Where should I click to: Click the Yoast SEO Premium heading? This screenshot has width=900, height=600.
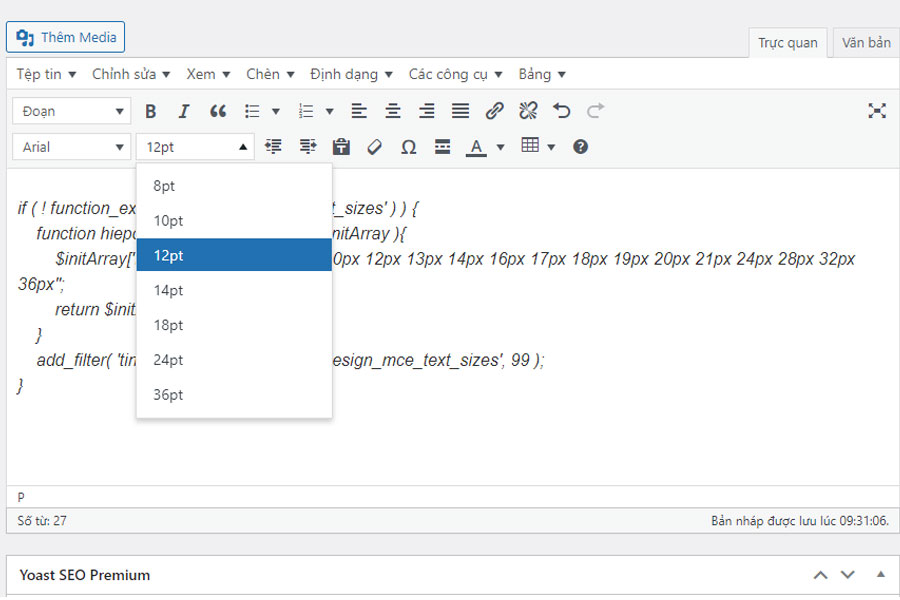coord(85,575)
